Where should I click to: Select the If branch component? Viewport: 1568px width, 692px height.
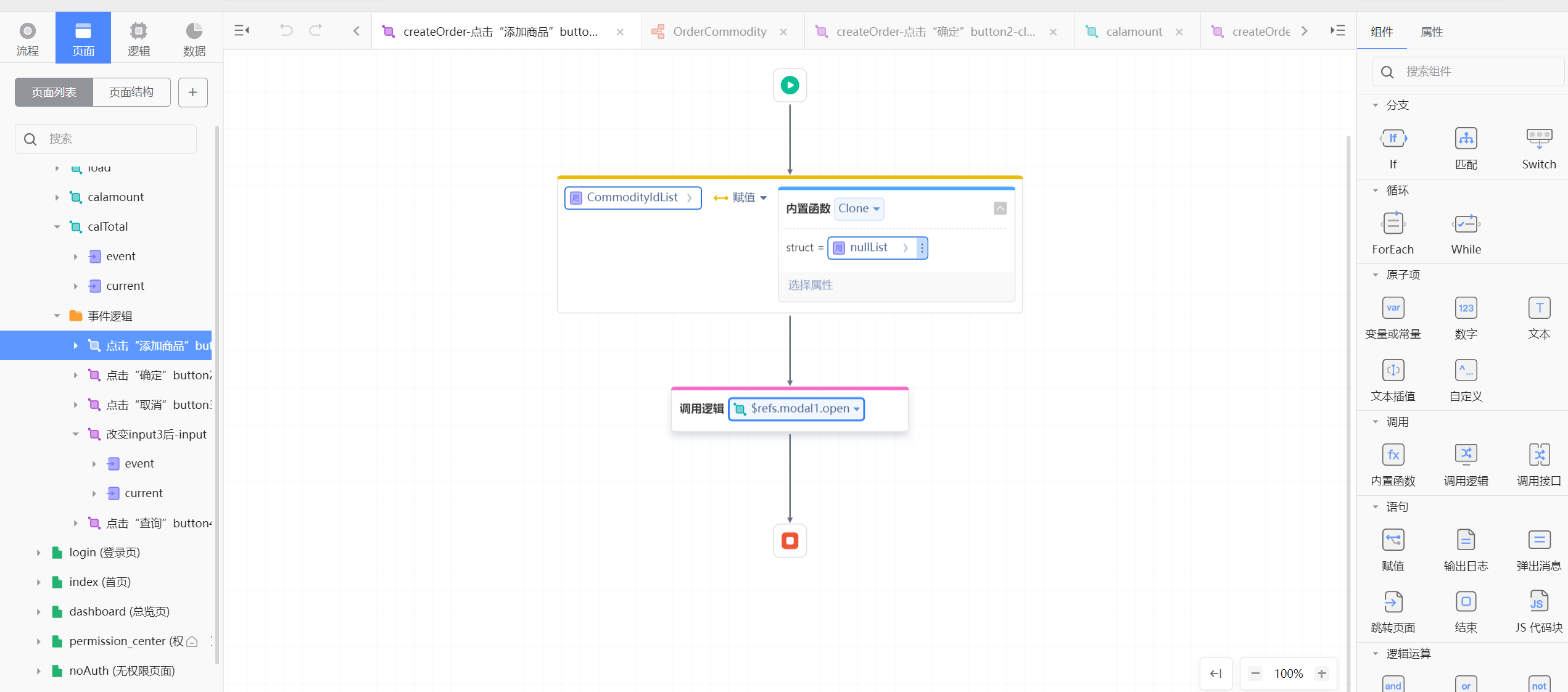(1393, 148)
